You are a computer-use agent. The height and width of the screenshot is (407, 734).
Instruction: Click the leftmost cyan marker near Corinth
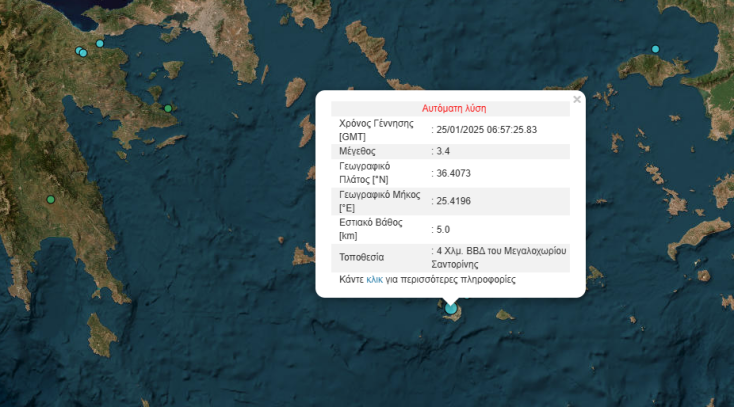[79, 50]
